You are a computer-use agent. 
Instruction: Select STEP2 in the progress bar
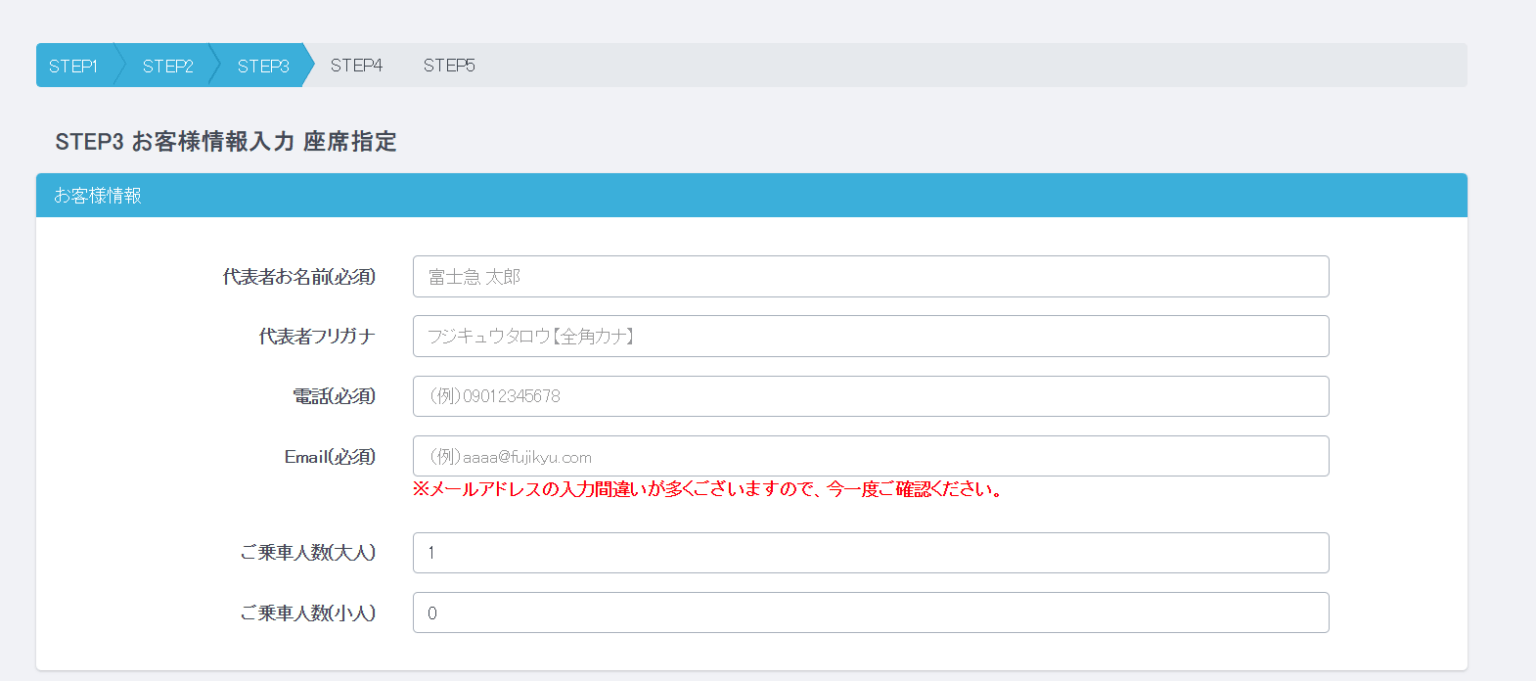[167, 66]
